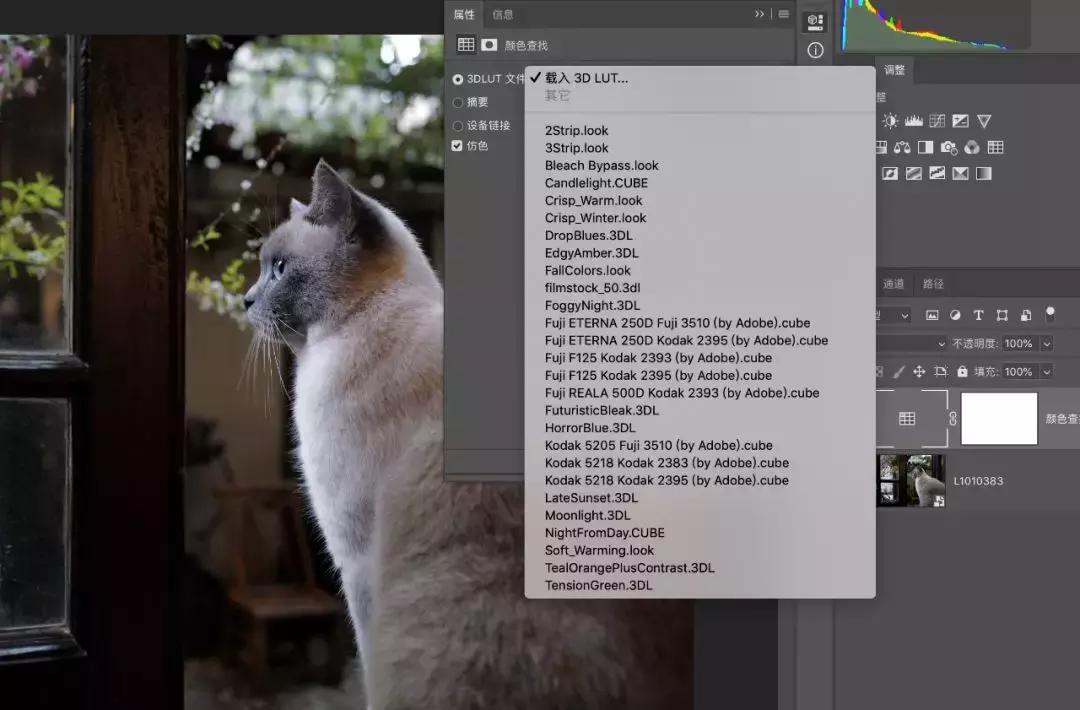Select the Color Balance adjustment icon
Screen dimensions: 1080x710
pos(903,147)
